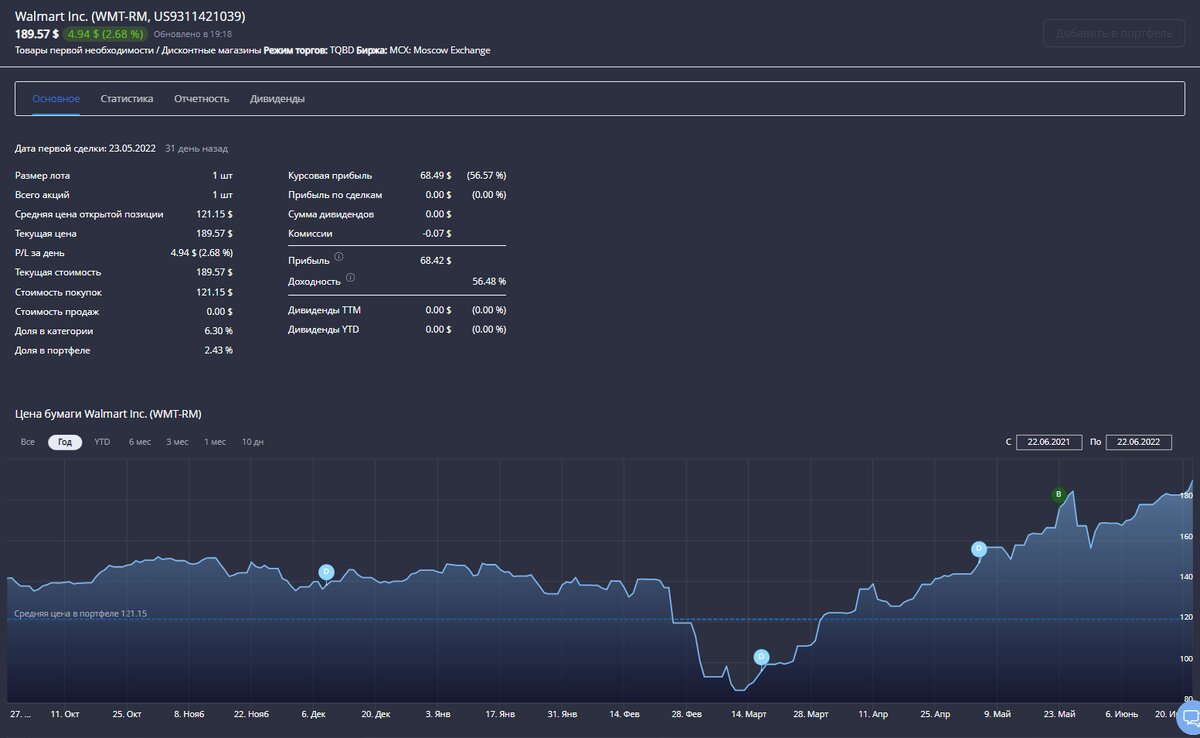The image size is (1200, 738).
Task: Click the green 4.94 $ (2.68 %) badge
Action: pyautogui.click(x=105, y=34)
